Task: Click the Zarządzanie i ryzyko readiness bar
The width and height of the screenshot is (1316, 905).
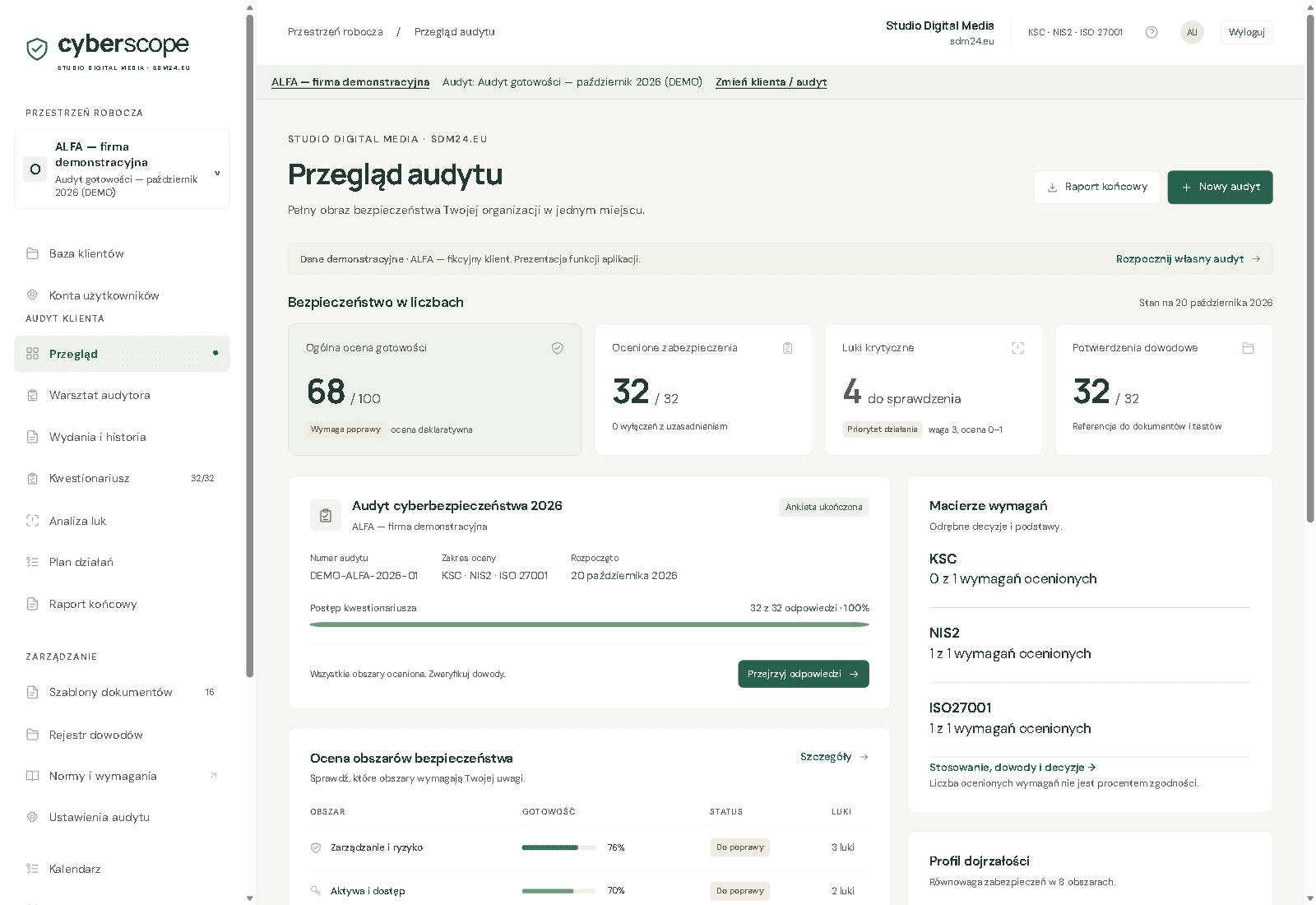Action: coord(558,847)
